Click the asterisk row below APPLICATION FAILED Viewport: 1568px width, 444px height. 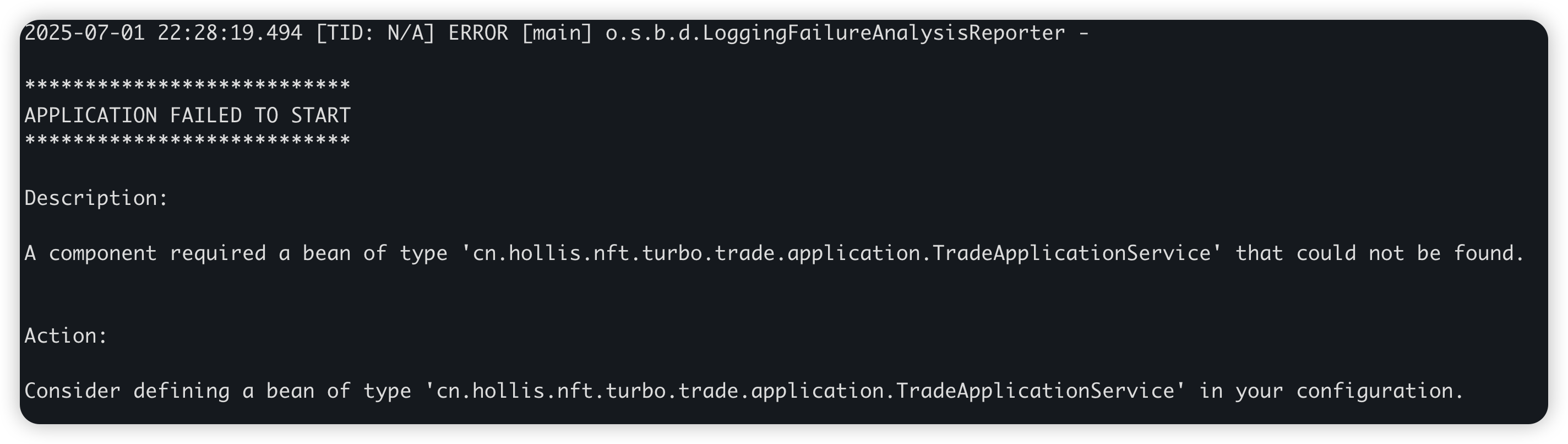point(187,142)
